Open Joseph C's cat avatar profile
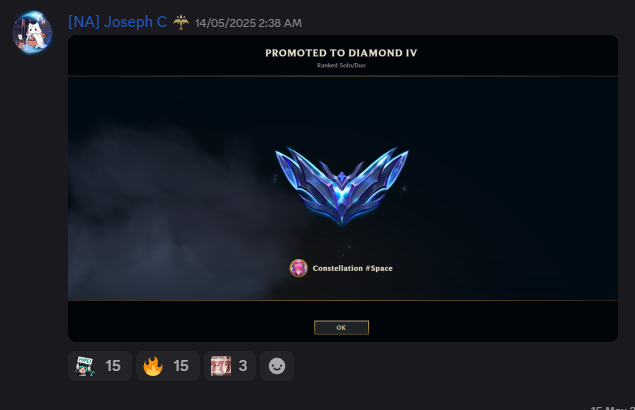The image size is (635, 410). (x=32, y=32)
